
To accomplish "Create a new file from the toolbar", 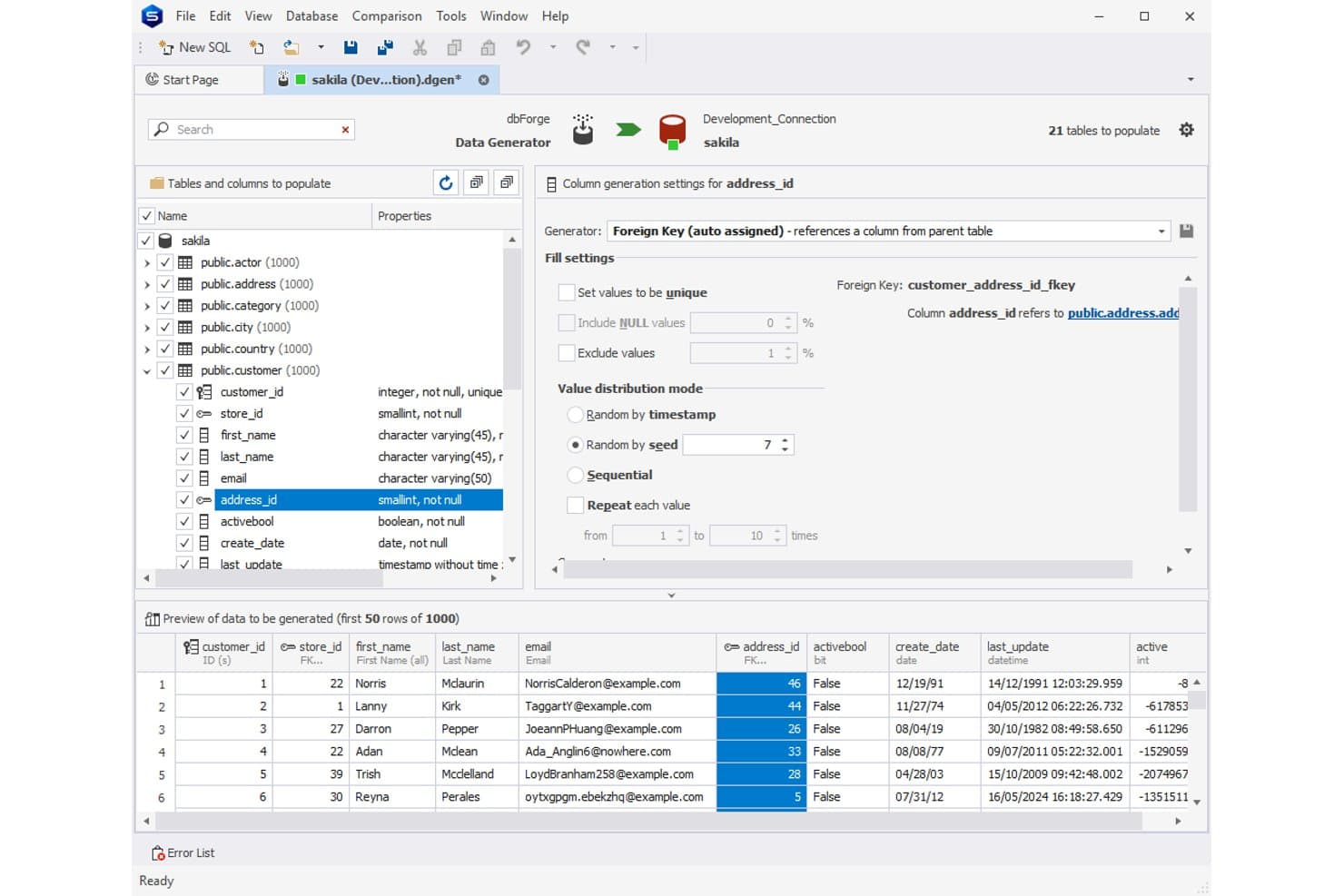I will 257,47.
